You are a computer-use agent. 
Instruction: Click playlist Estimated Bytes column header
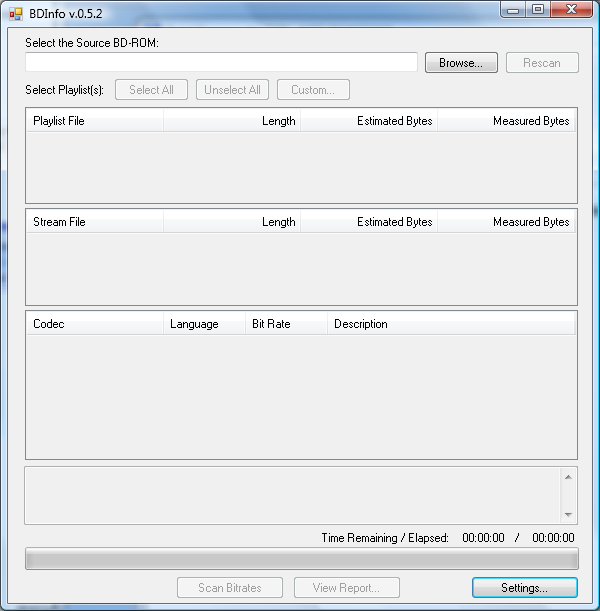point(369,121)
